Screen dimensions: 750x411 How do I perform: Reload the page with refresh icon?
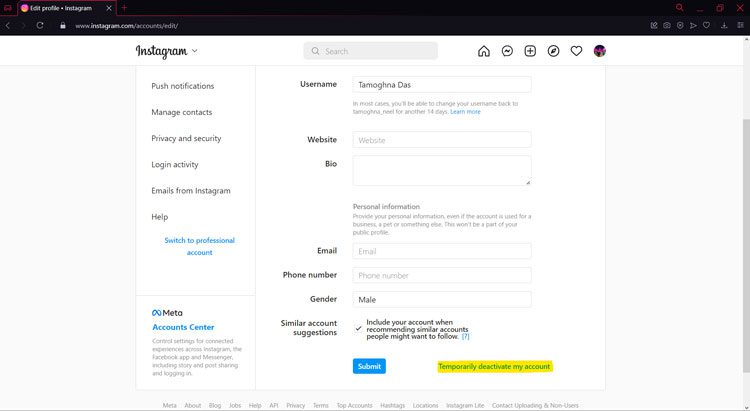pyautogui.click(x=40, y=25)
